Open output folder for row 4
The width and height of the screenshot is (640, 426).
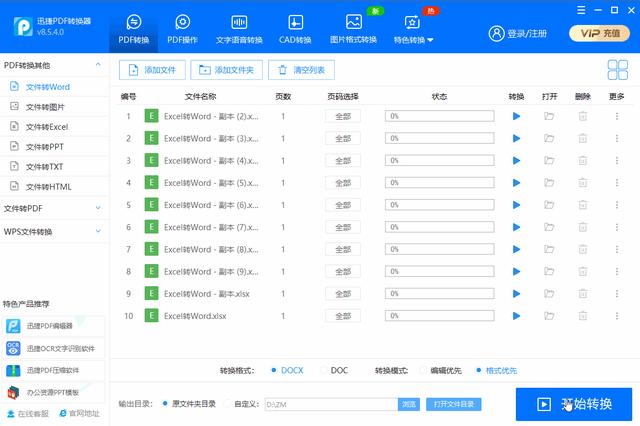[549, 183]
